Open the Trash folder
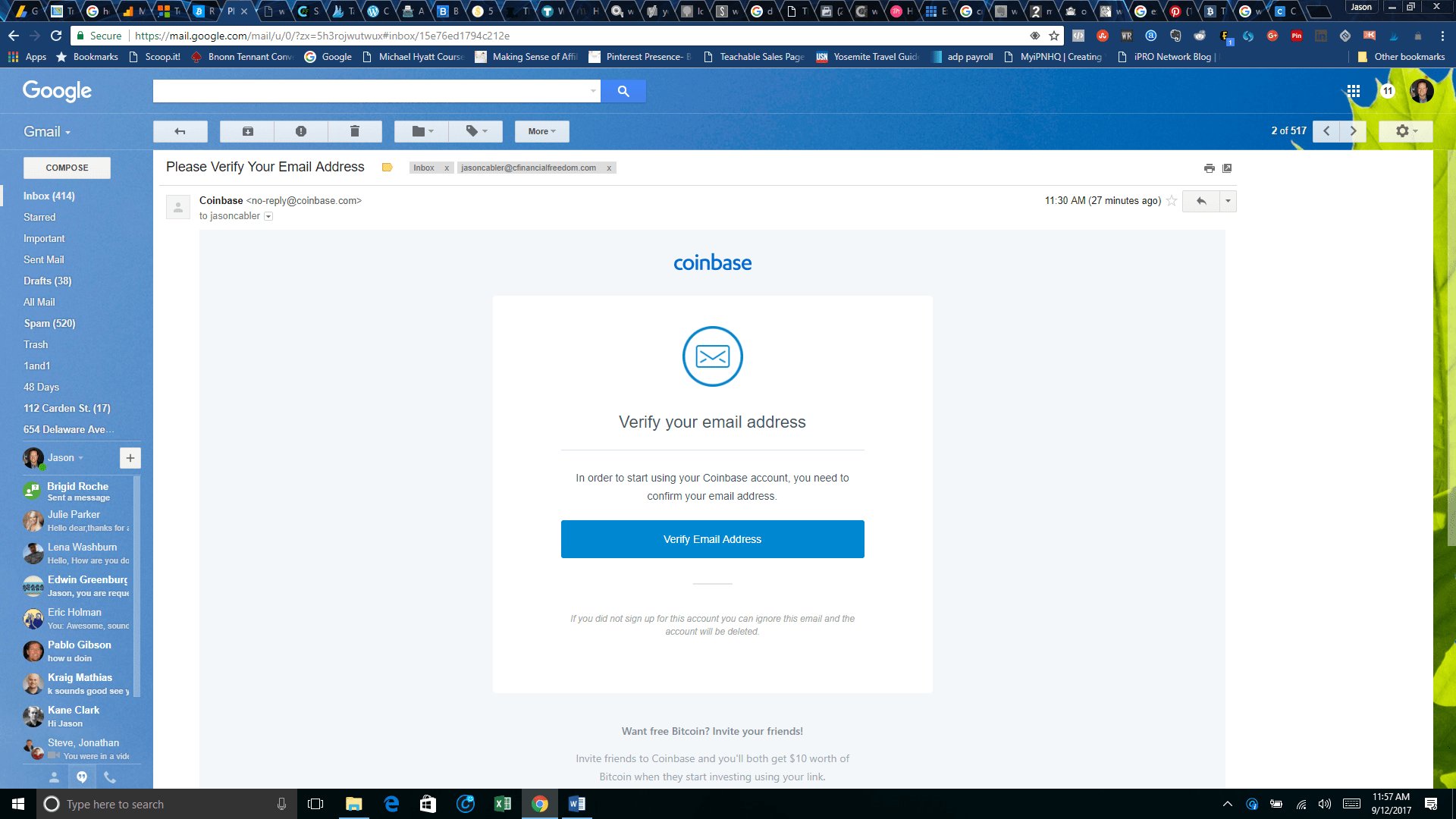The height and width of the screenshot is (819, 1456). tap(36, 344)
